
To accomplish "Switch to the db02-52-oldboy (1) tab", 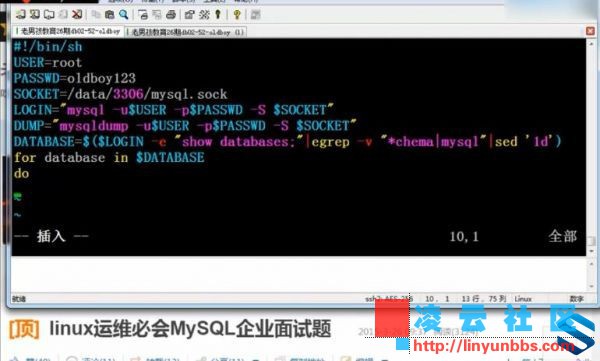I will (x=186, y=32).
